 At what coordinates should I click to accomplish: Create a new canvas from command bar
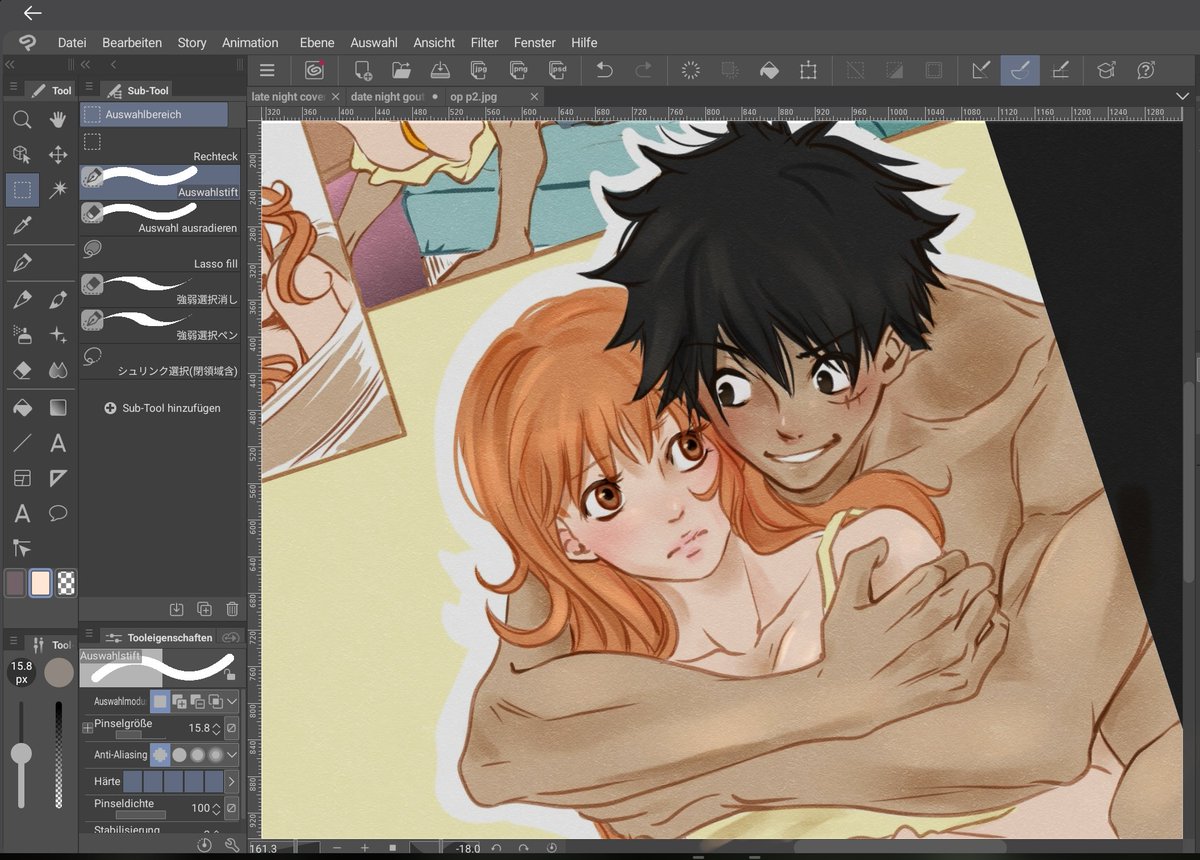363,70
